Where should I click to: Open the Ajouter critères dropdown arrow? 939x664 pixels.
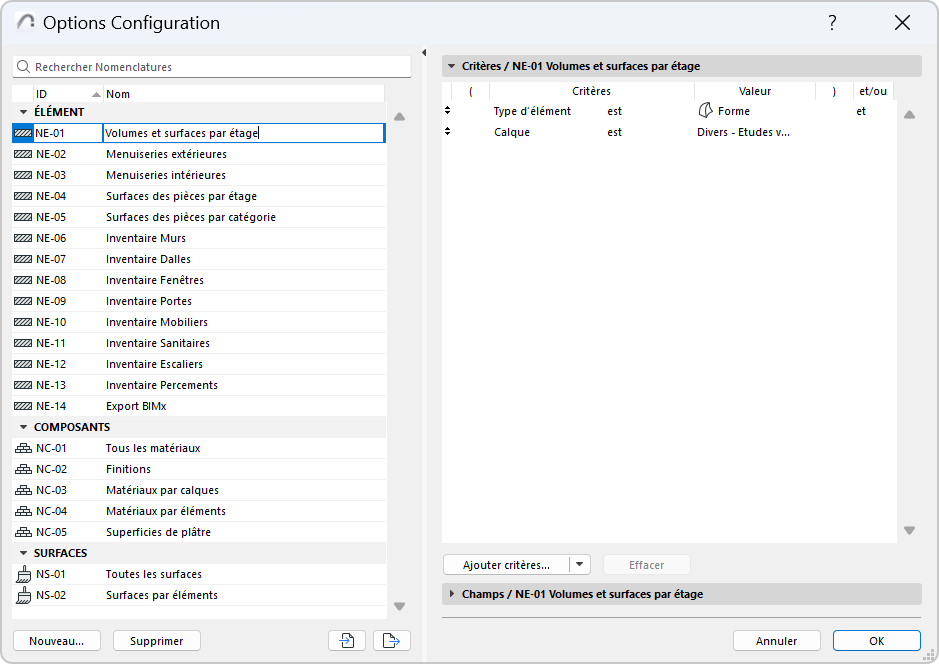(580, 565)
